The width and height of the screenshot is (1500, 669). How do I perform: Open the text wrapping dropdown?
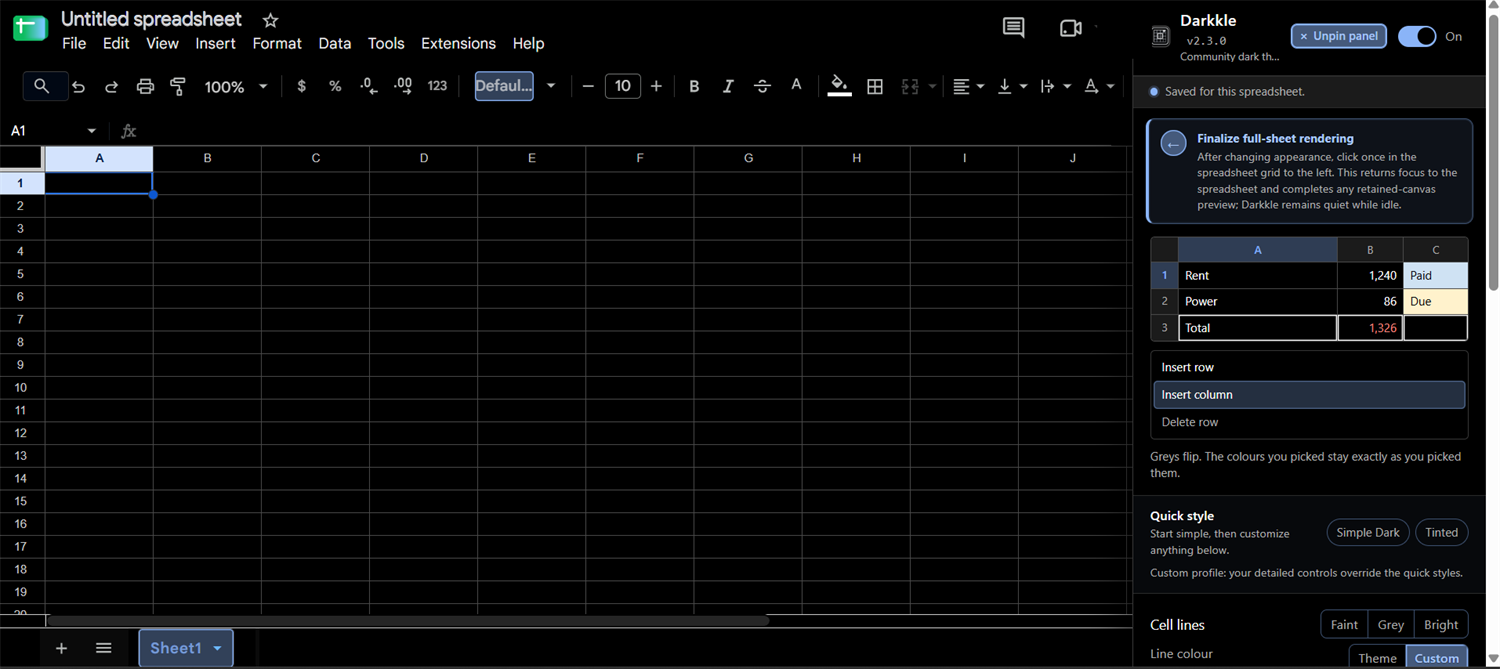tap(1055, 87)
